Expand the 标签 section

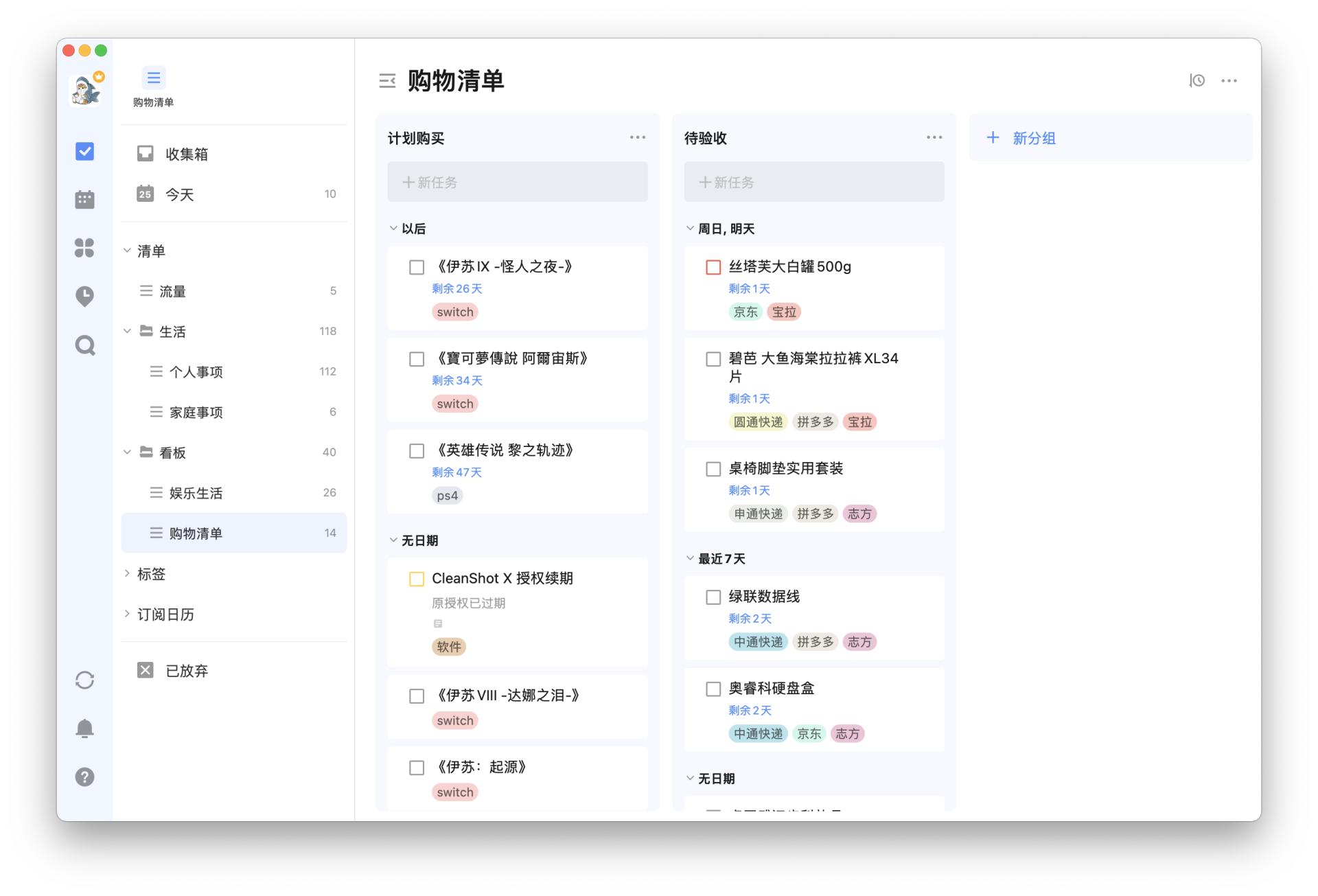click(x=127, y=574)
